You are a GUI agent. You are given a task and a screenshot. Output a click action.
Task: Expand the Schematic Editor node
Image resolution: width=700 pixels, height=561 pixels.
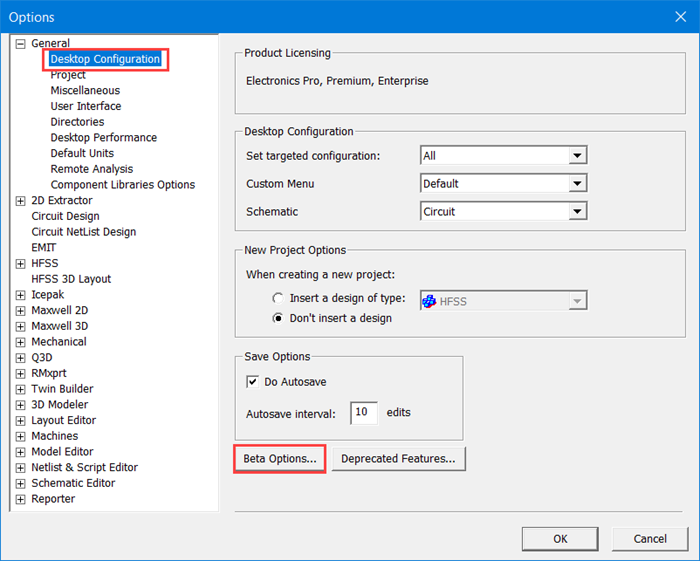point(21,483)
